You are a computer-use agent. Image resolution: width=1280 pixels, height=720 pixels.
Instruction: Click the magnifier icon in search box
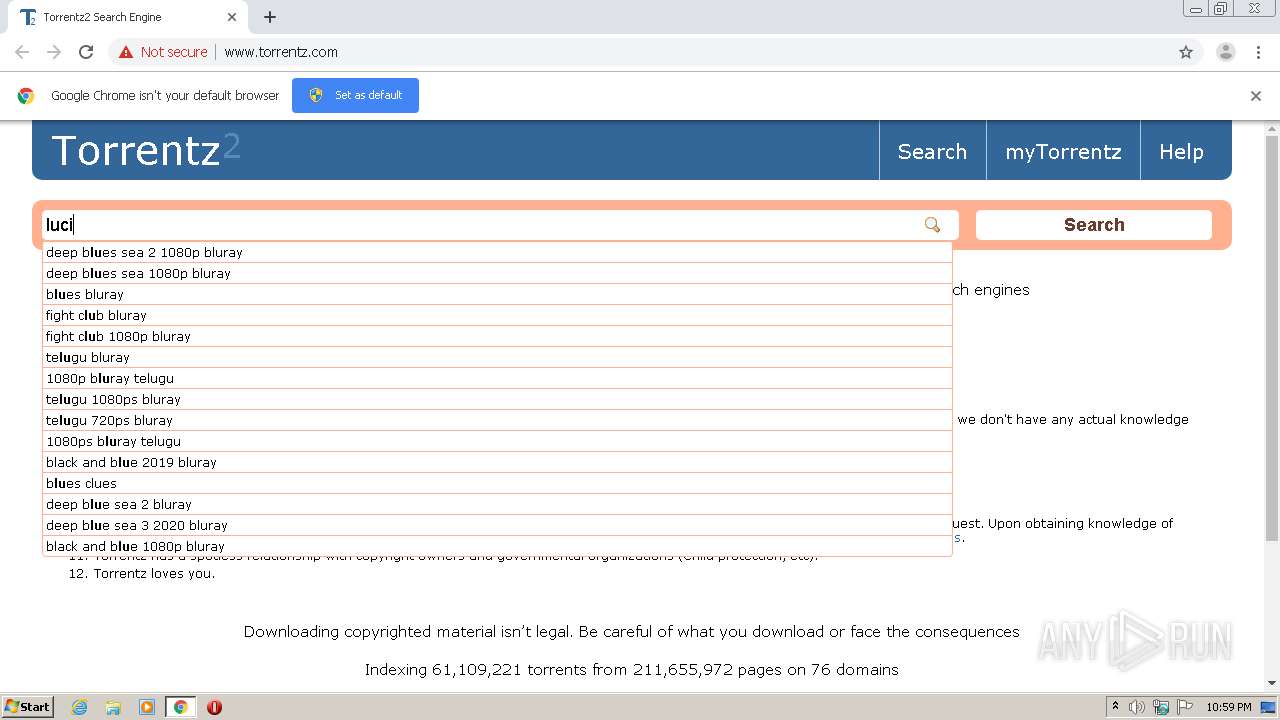tap(932, 225)
